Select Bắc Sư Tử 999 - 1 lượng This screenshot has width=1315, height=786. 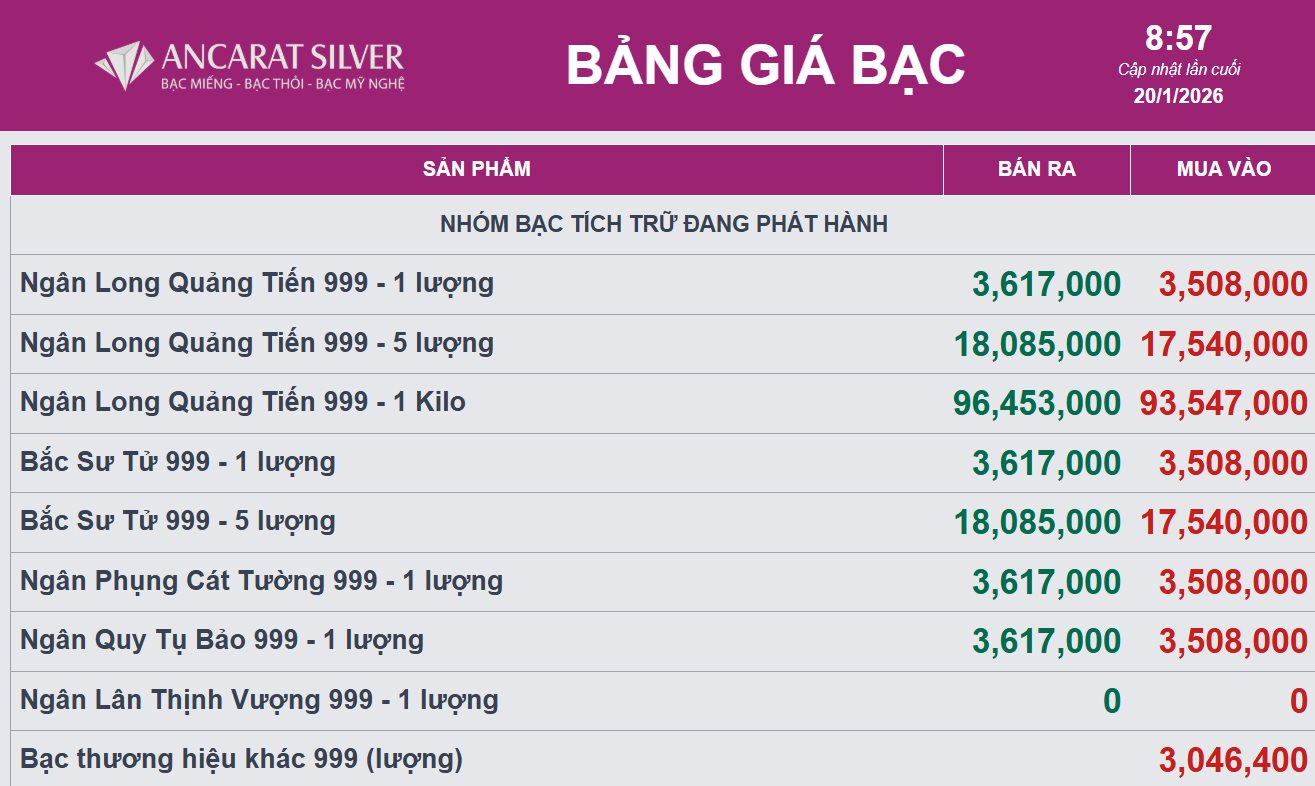(x=178, y=462)
